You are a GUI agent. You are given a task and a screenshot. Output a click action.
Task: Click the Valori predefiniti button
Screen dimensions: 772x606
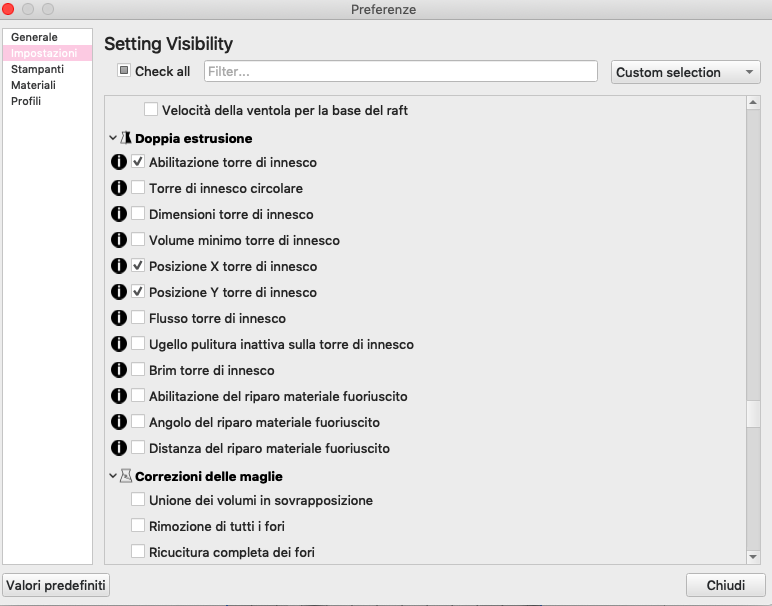pyautogui.click(x=56, y=585)
